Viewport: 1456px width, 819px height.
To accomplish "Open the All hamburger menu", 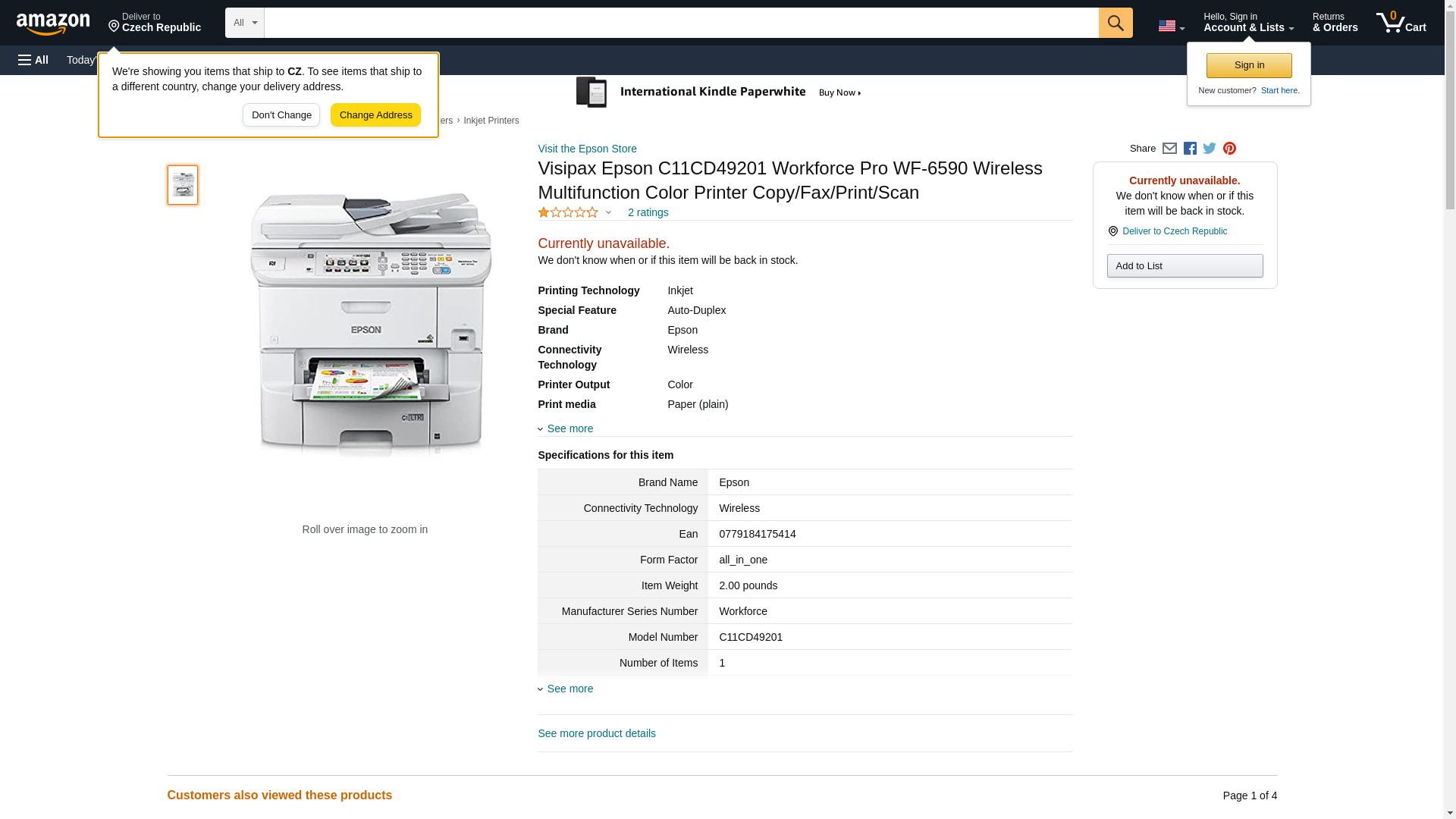I will pos(33,60).
